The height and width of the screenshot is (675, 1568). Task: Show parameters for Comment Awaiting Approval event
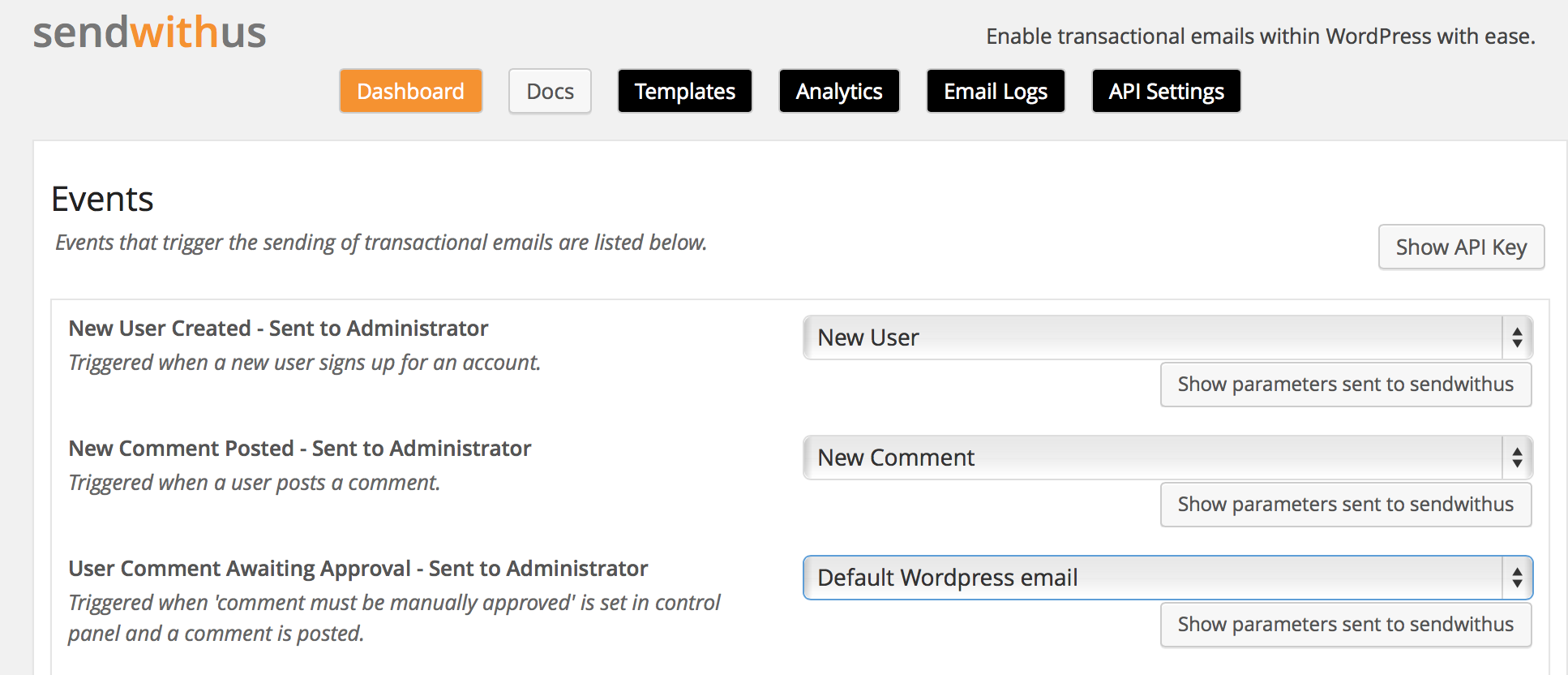click(x=1346, y=625)
